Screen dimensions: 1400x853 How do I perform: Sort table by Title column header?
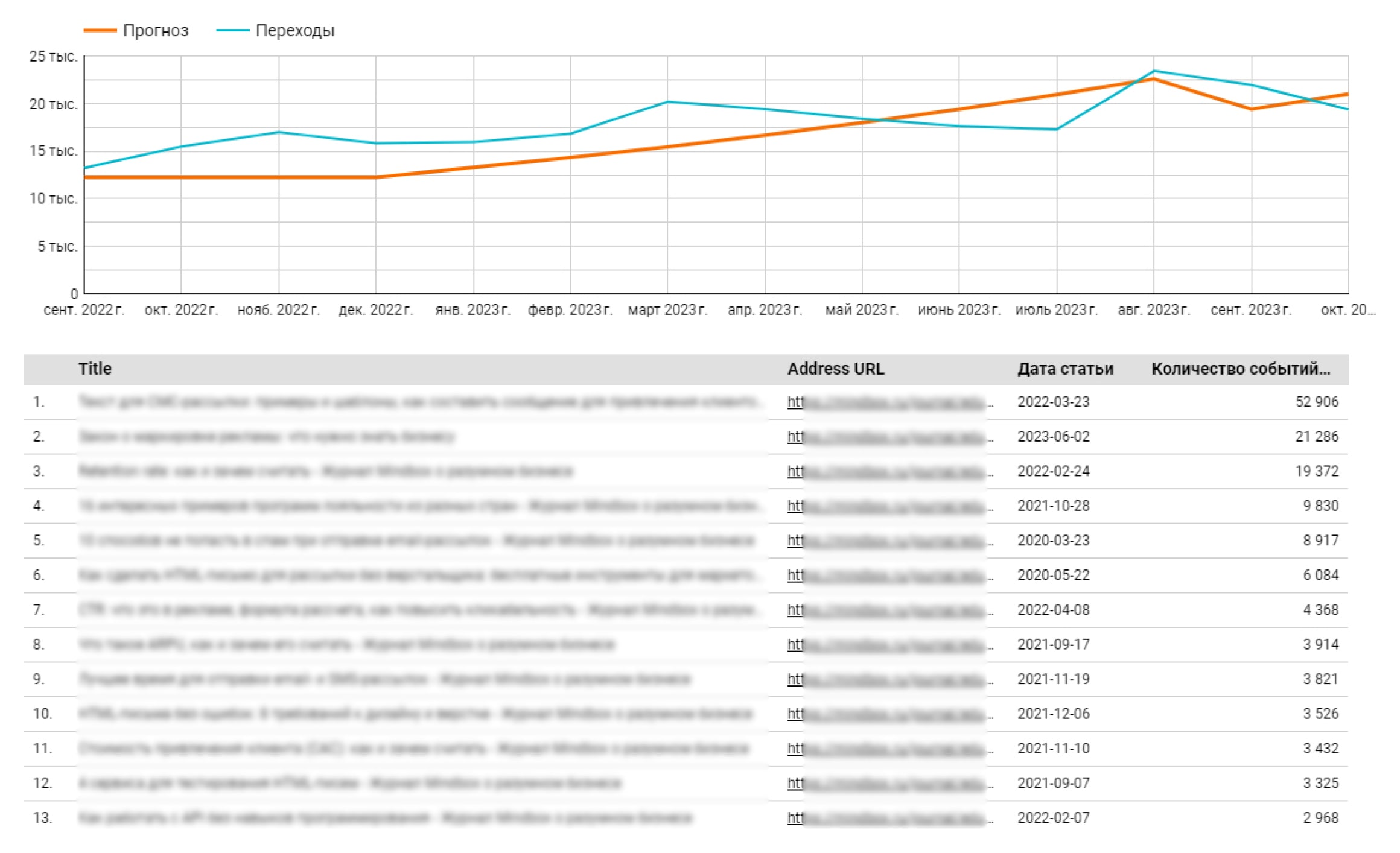pos(95,369)
